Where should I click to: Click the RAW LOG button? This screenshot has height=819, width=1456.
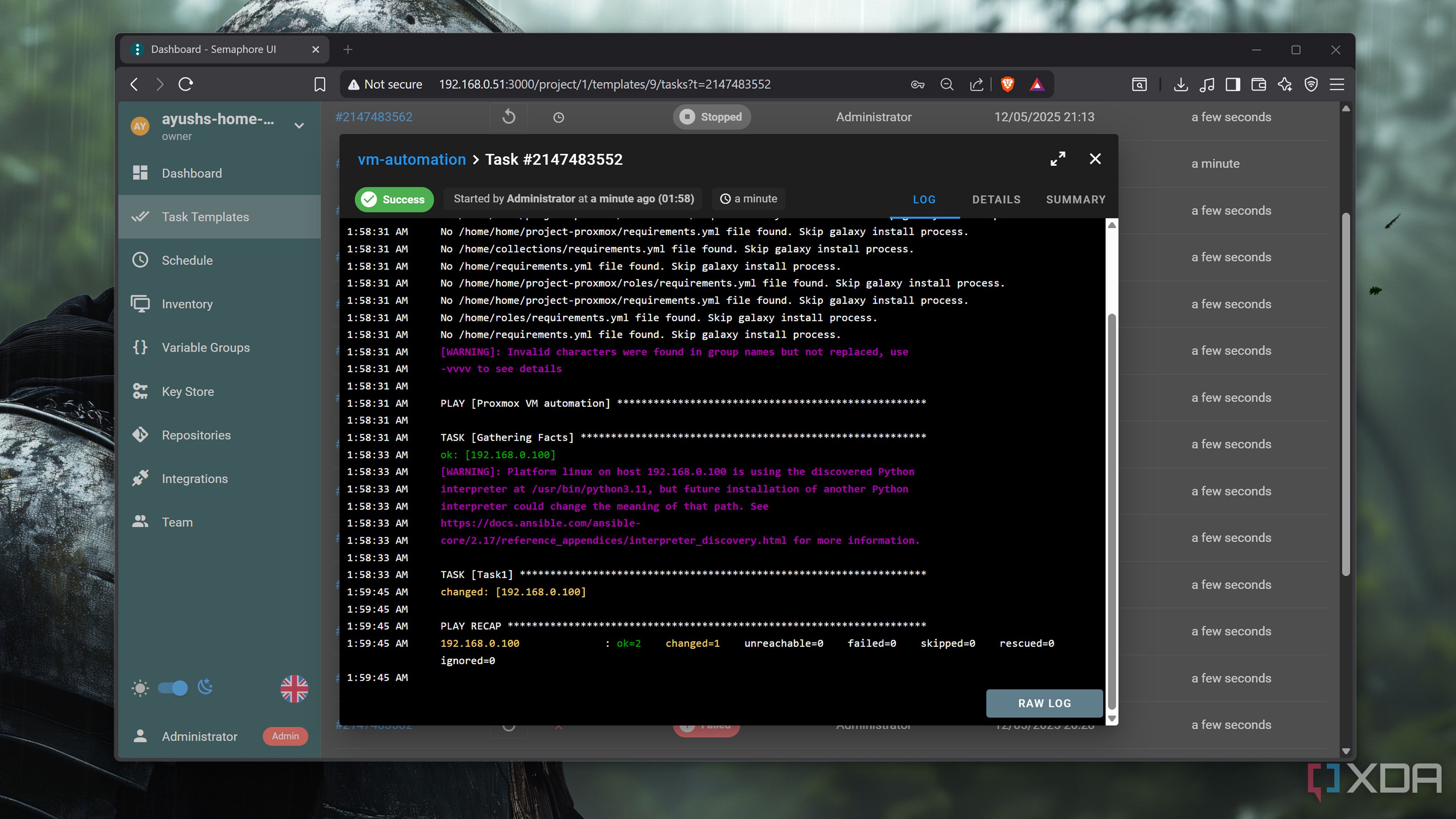(1044, 703)
